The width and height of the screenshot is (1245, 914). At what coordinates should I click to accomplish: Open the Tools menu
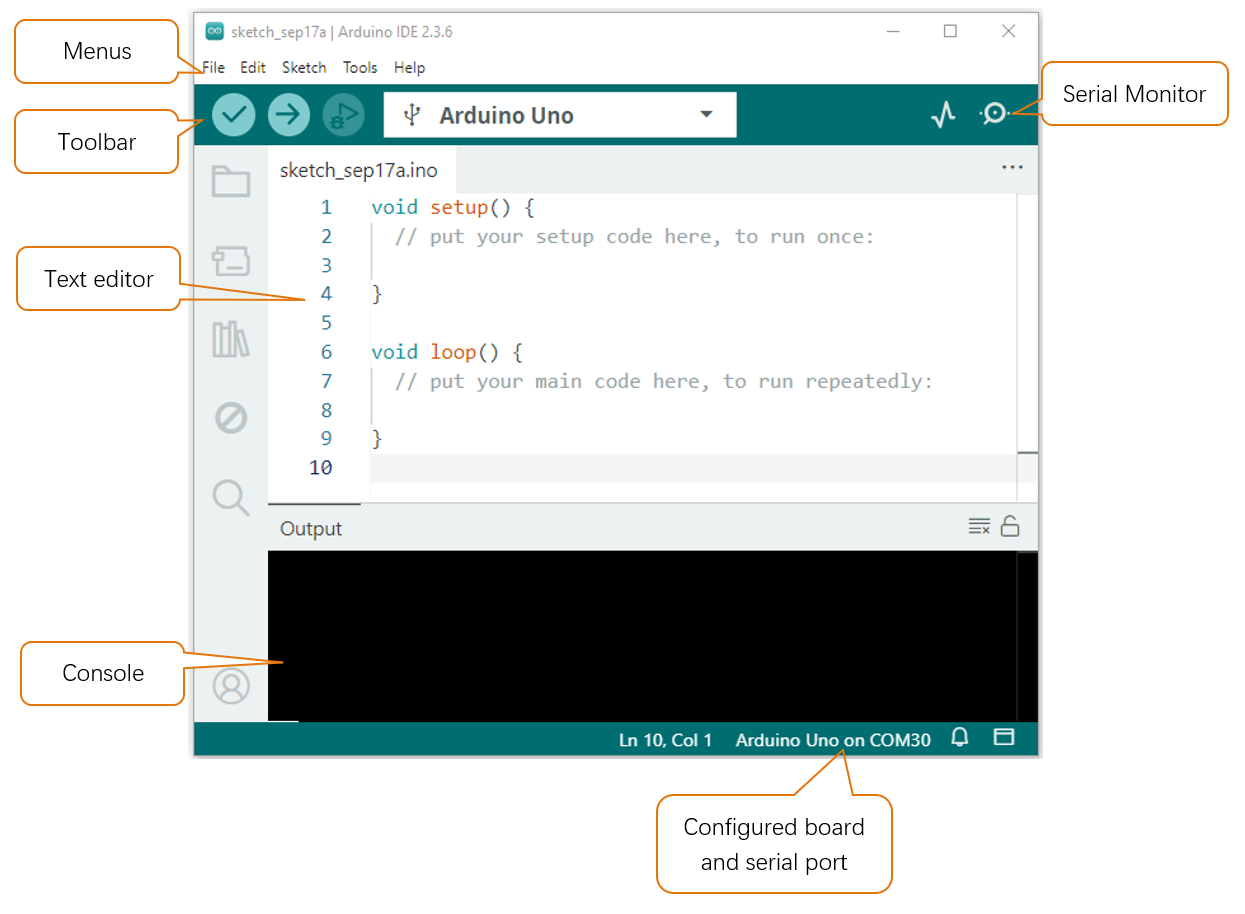pyautogui.click(x=360, y=68)
